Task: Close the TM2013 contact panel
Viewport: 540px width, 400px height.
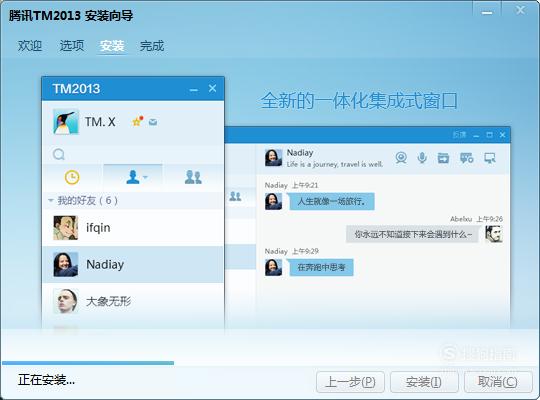Action: pos(212,89)
